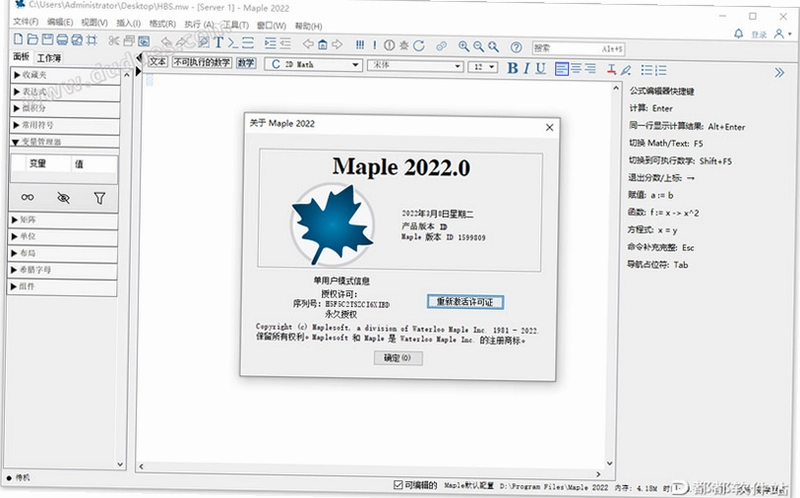The width and height of the screenshot is (800, 498).
Task: Toggle the crossed-eye hidden variables icon
Action: click(63, 197)
